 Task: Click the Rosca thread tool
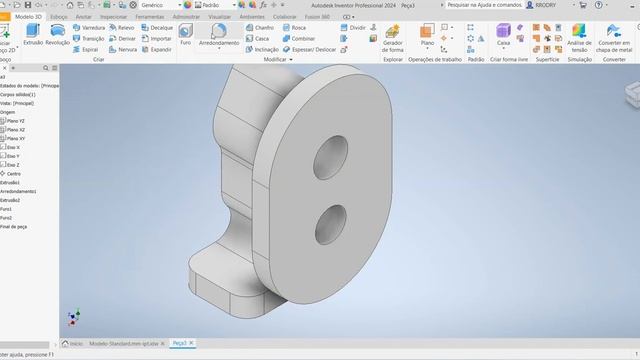point(294,28)
